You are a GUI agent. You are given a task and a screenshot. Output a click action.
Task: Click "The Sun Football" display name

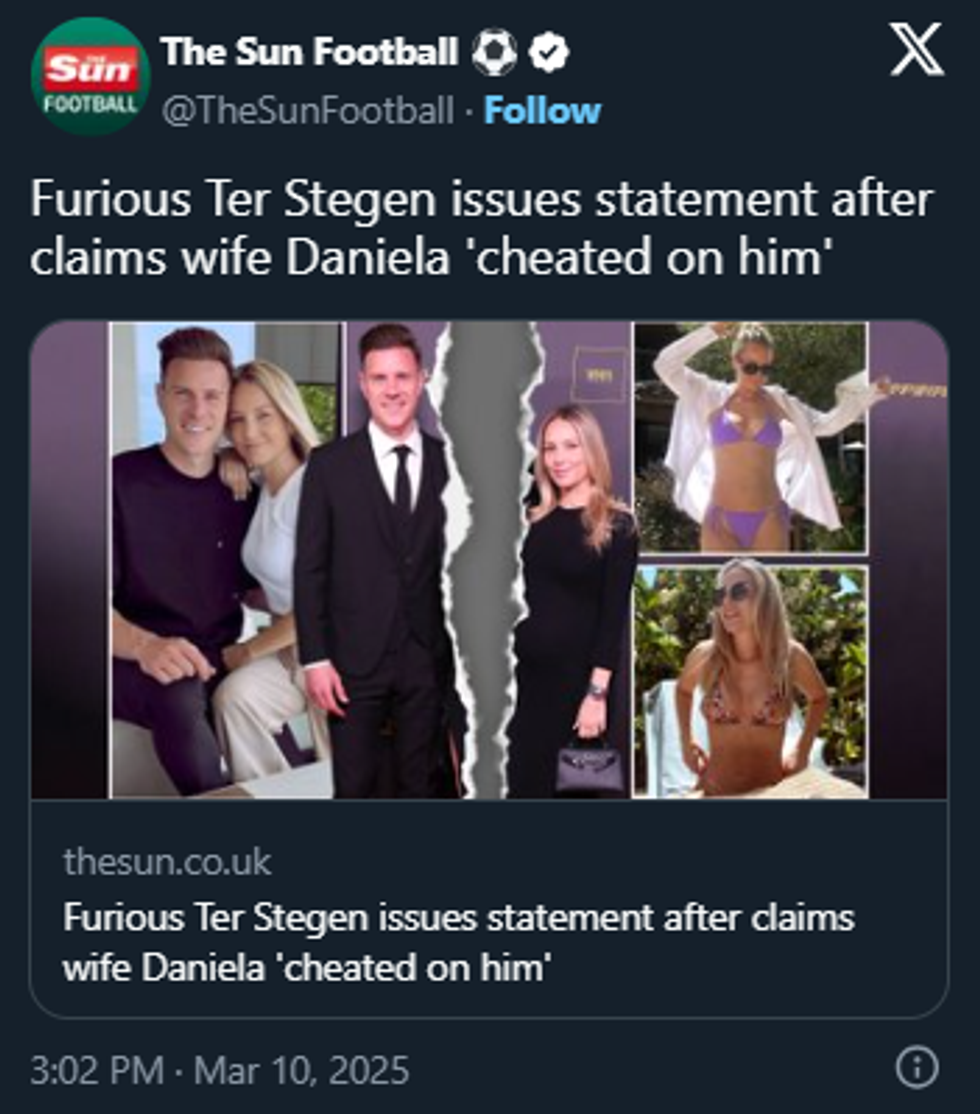[309, 52]
